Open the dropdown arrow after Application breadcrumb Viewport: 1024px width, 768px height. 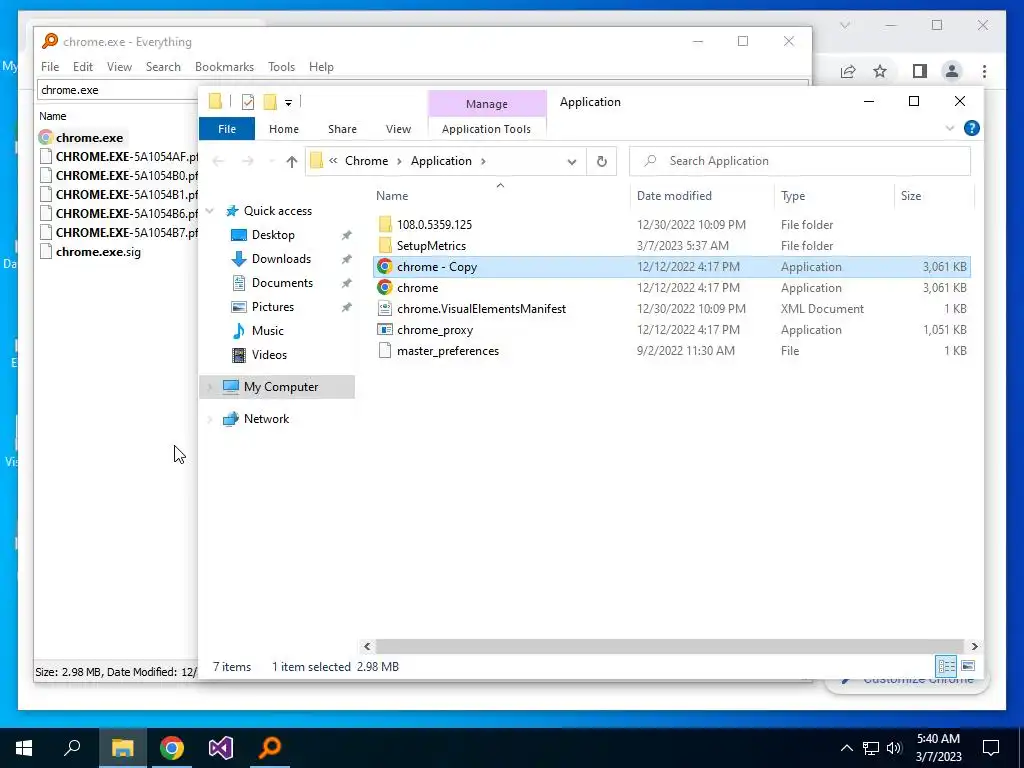tap(483, 161)
